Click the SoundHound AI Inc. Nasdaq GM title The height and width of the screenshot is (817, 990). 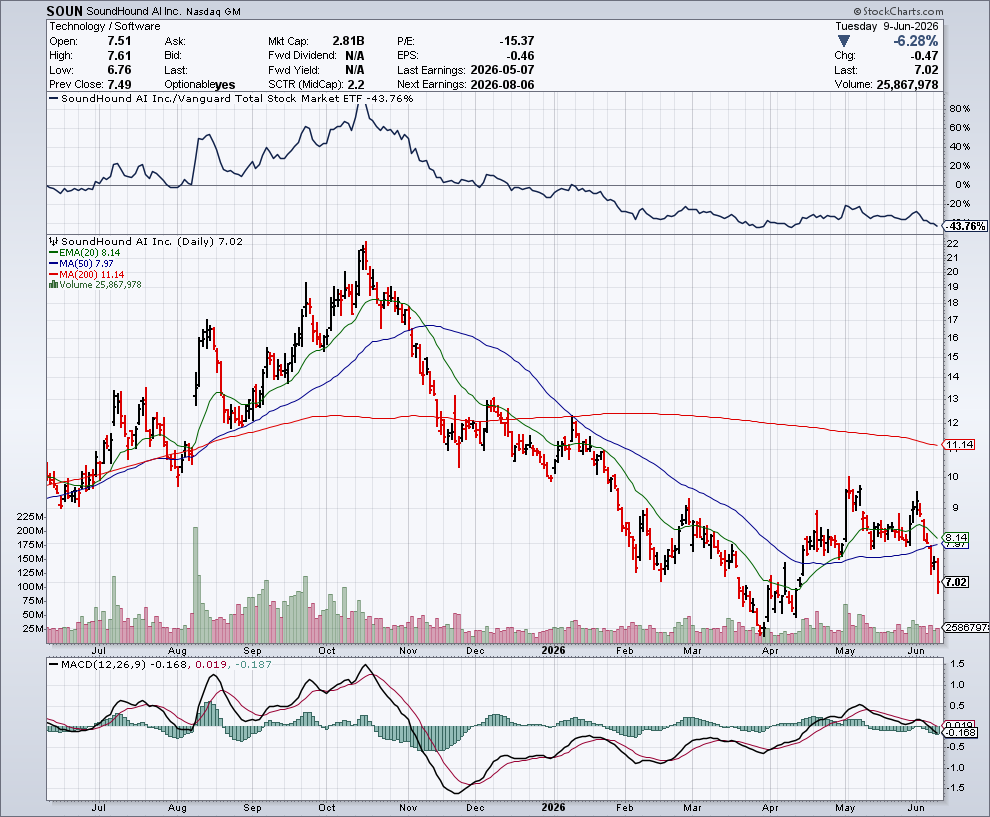click(163, 11)
